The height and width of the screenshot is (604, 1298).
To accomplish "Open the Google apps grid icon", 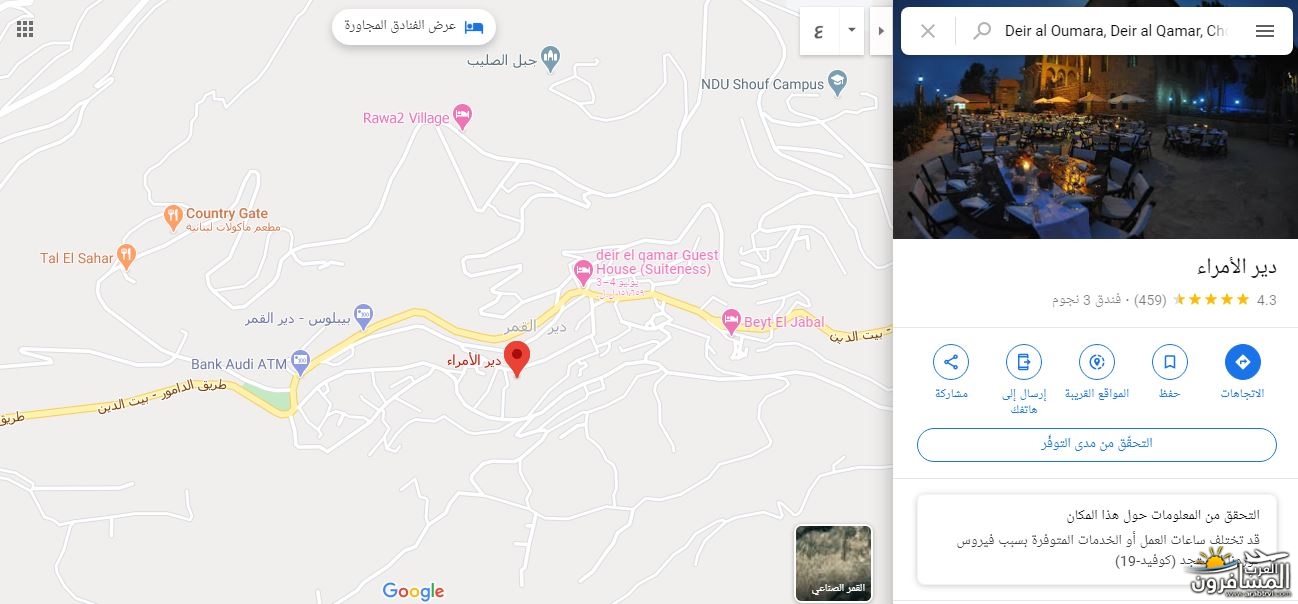I will [25, 29].
